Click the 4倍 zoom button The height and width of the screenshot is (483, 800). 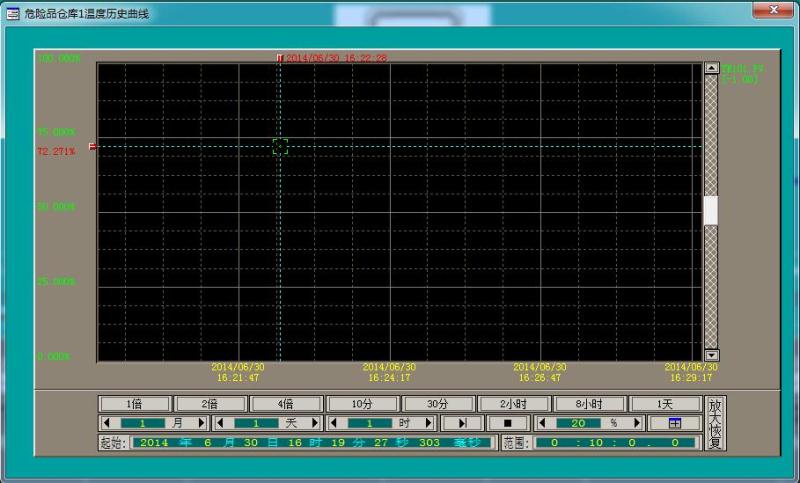(286, 404)
